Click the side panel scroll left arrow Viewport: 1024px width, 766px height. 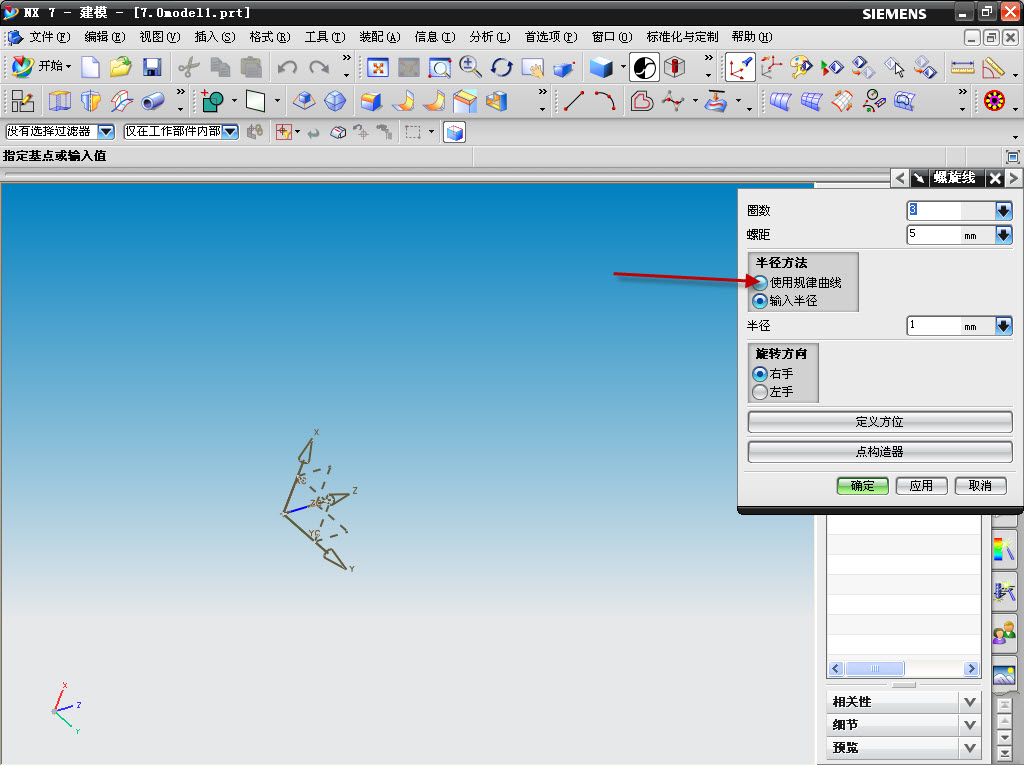(x=836, y=669)
